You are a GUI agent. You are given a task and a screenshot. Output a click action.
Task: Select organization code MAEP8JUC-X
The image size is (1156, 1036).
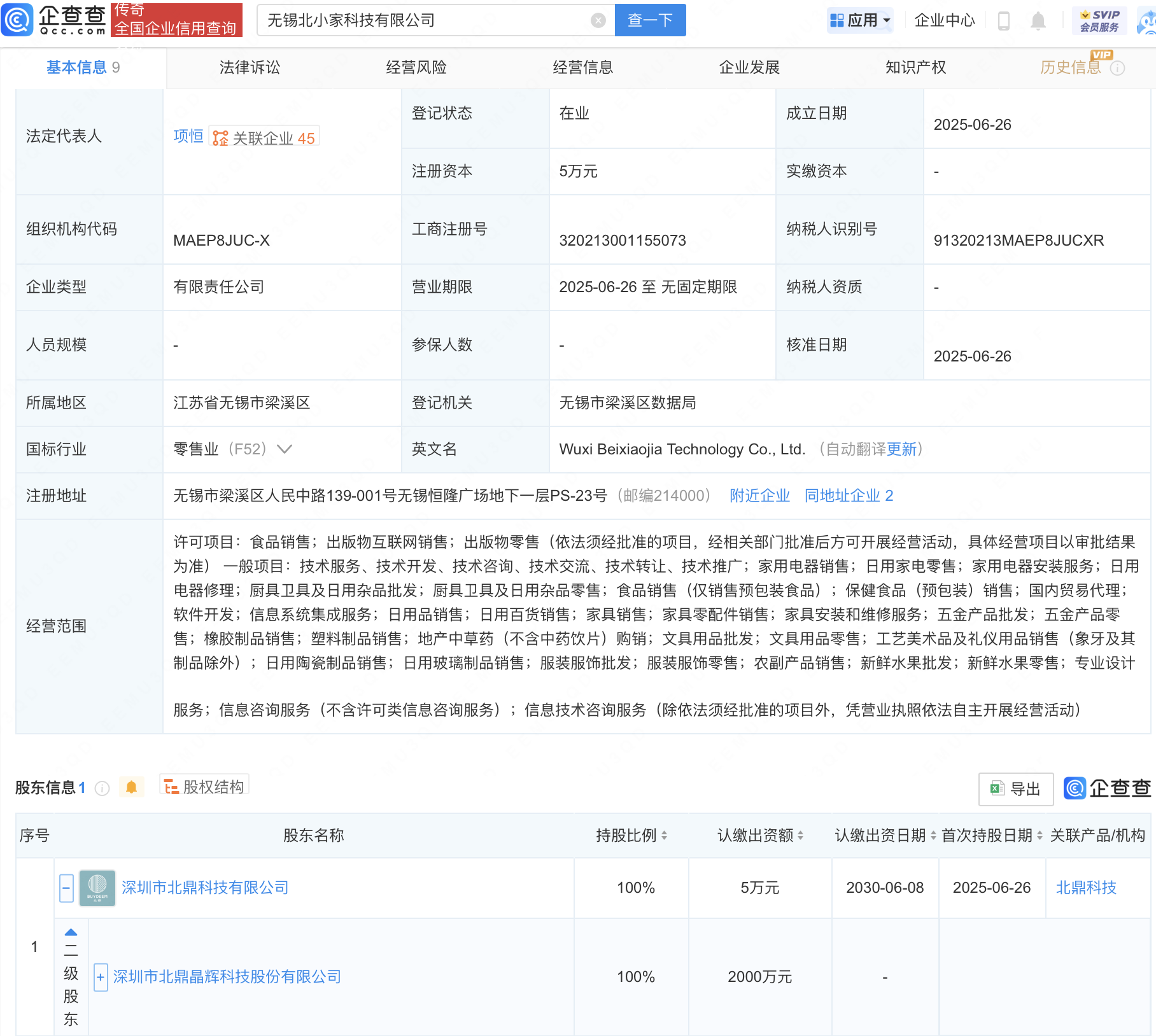(x=222, y=241)
